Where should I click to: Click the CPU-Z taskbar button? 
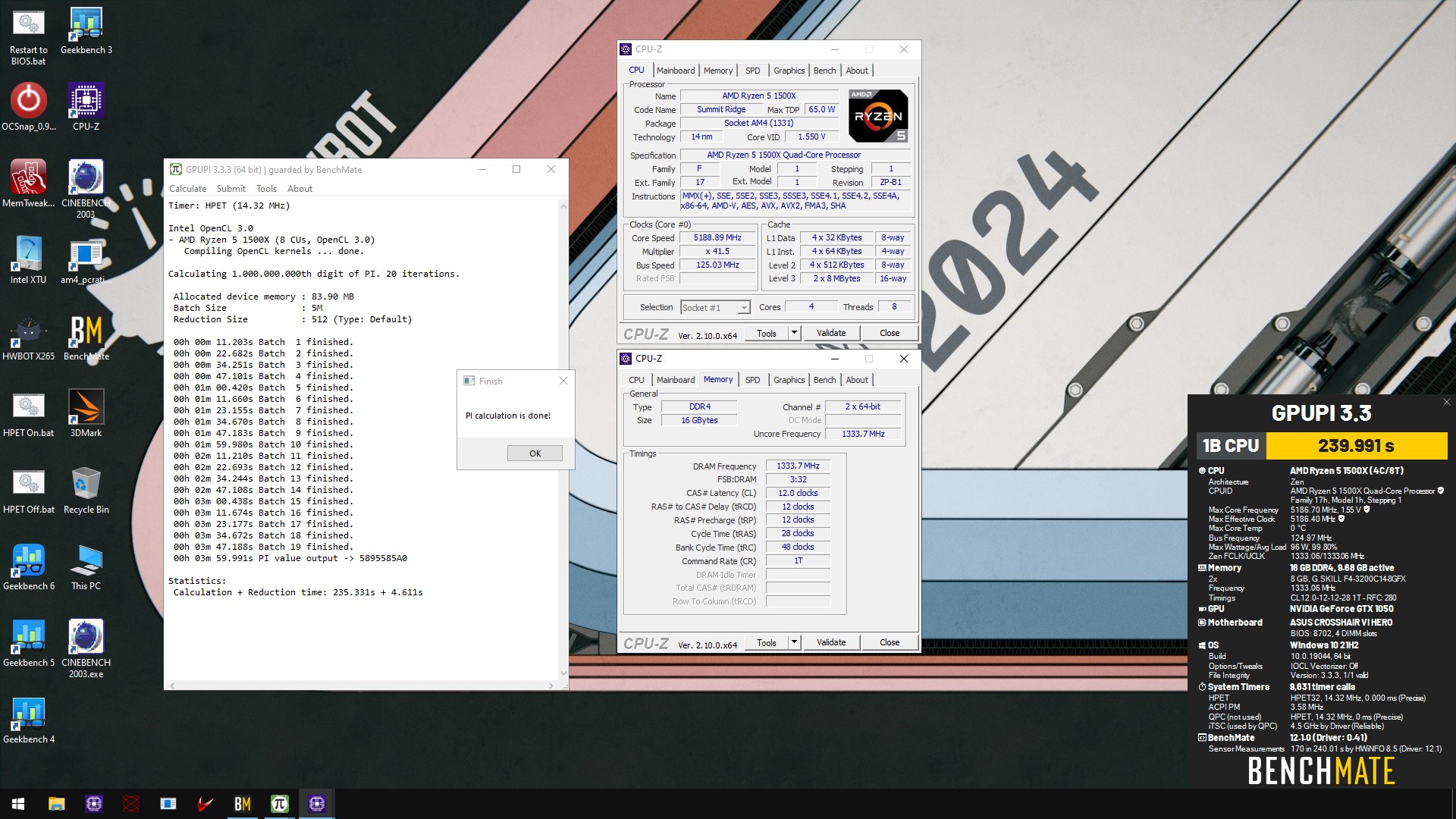click(317, 804)
